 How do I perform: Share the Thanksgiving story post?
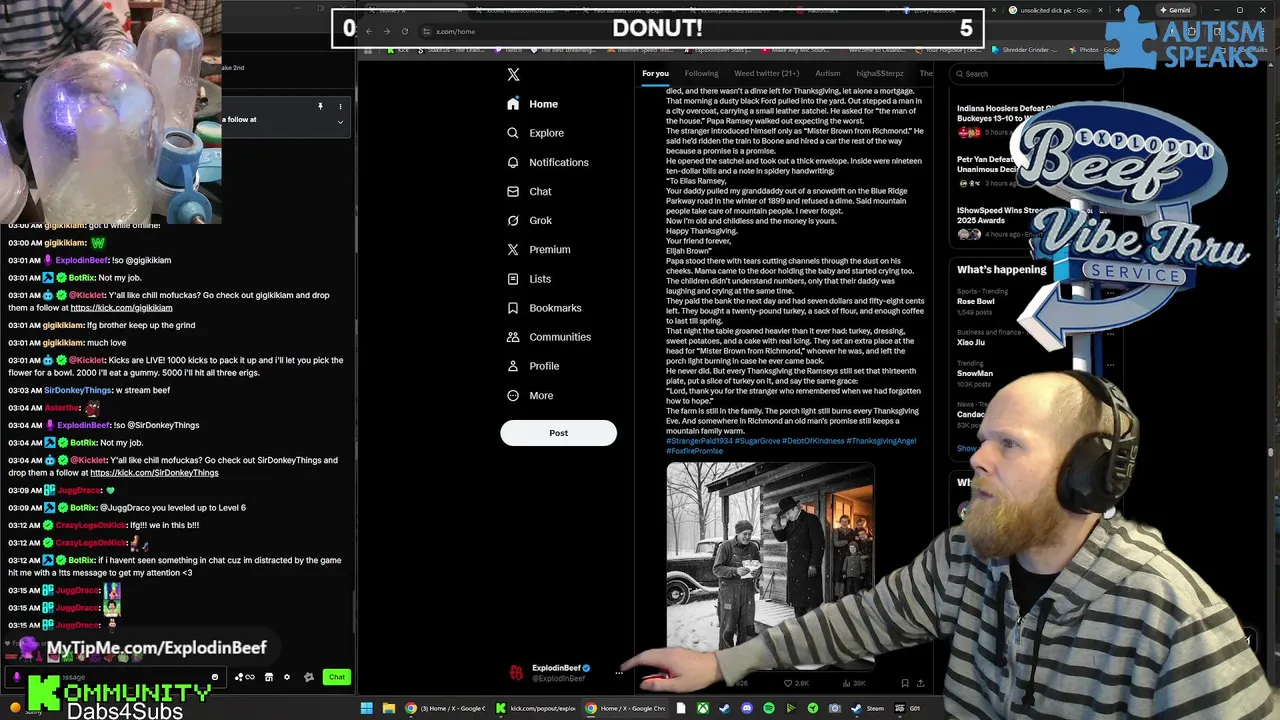click(920, 684)
